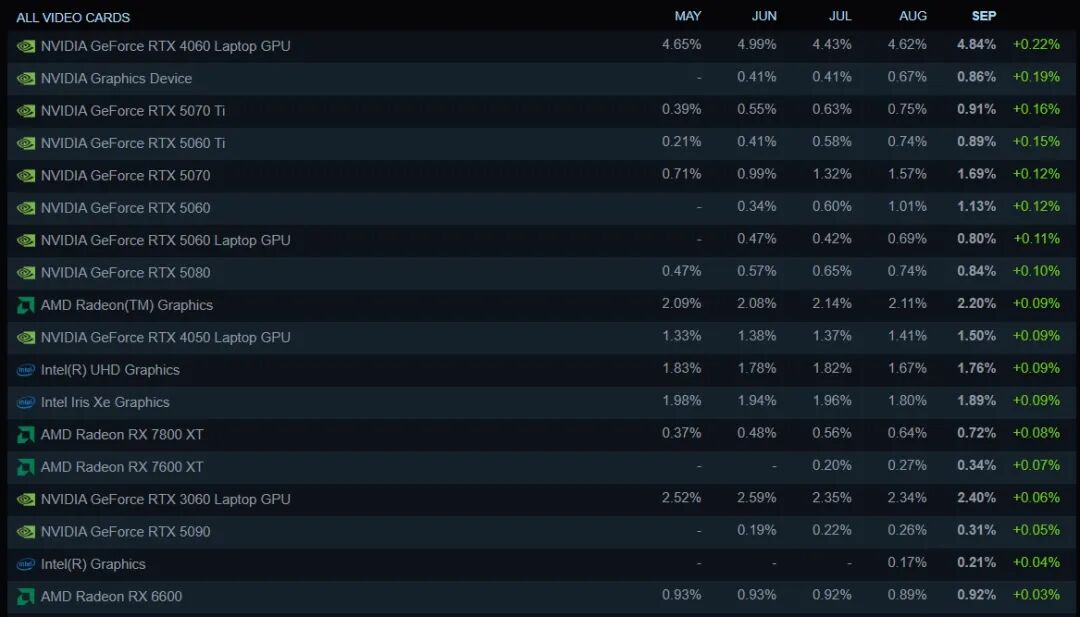The width and height of the screenshot is (1080, 617).
Task: Click AMD logo beside Radeon RX 6600
Action: pos(25,596)
